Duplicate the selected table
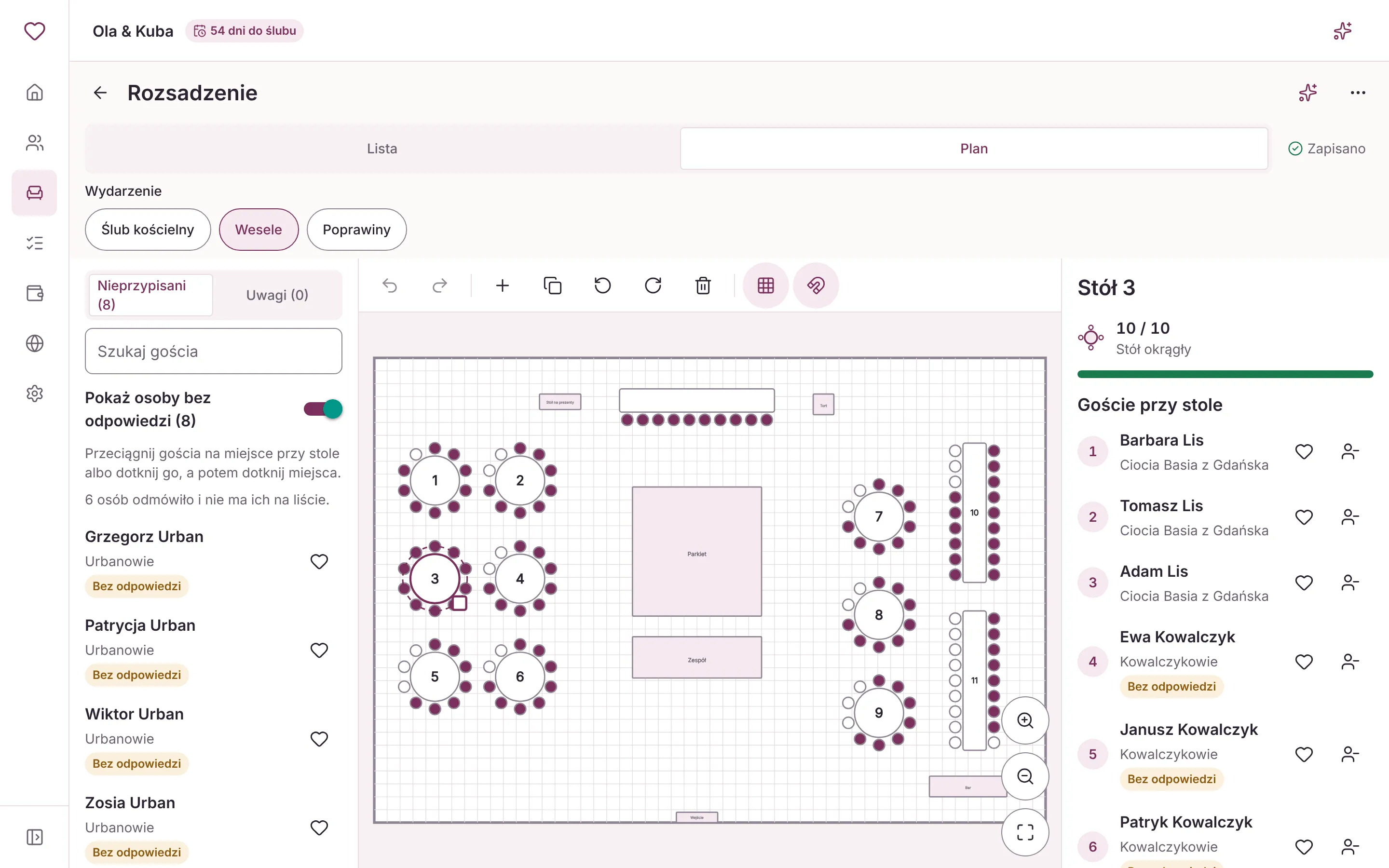The width and height of the screenshot is (1389, 868). (x=552, y=285)
